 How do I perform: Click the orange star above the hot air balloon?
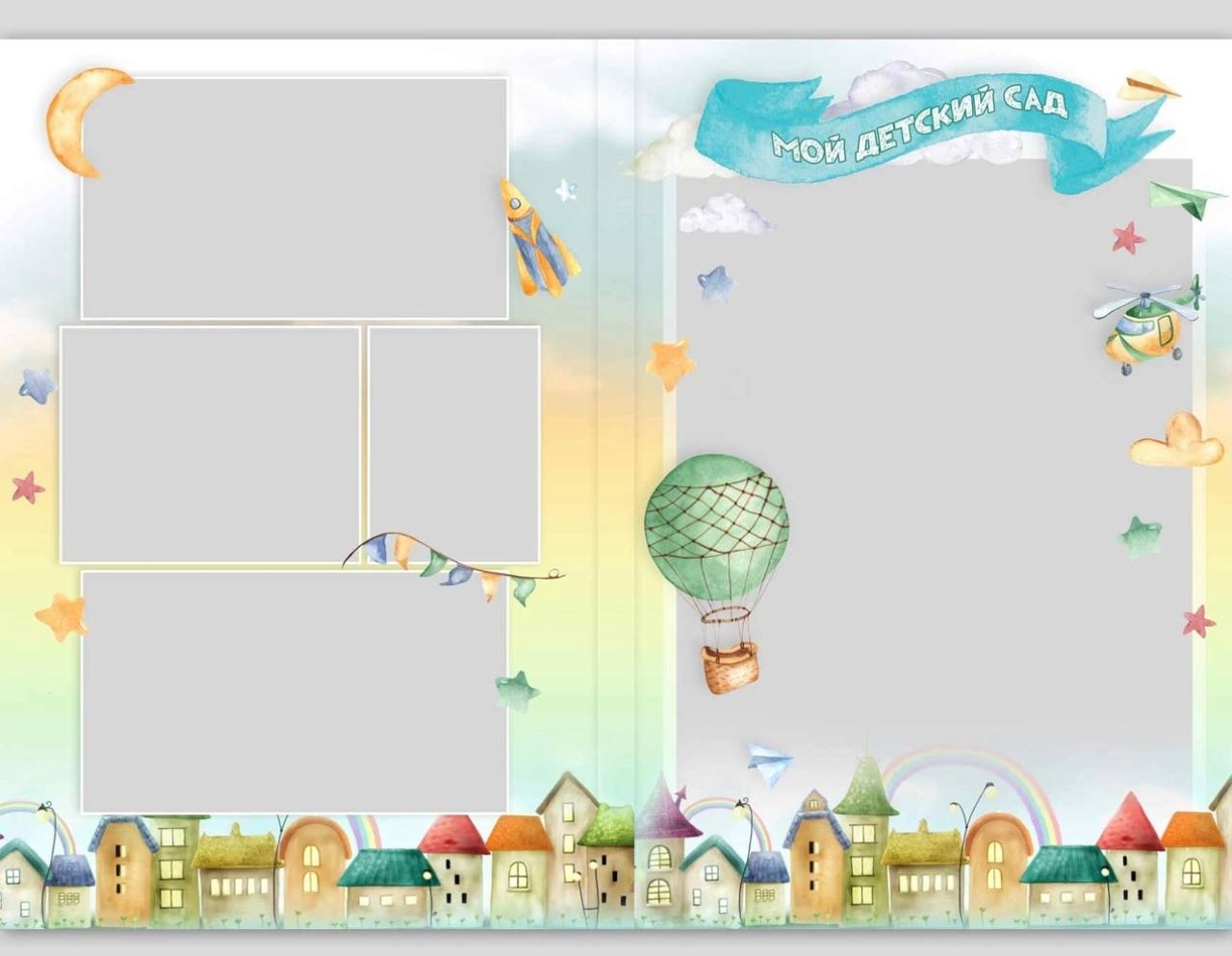tap(670, 362)
